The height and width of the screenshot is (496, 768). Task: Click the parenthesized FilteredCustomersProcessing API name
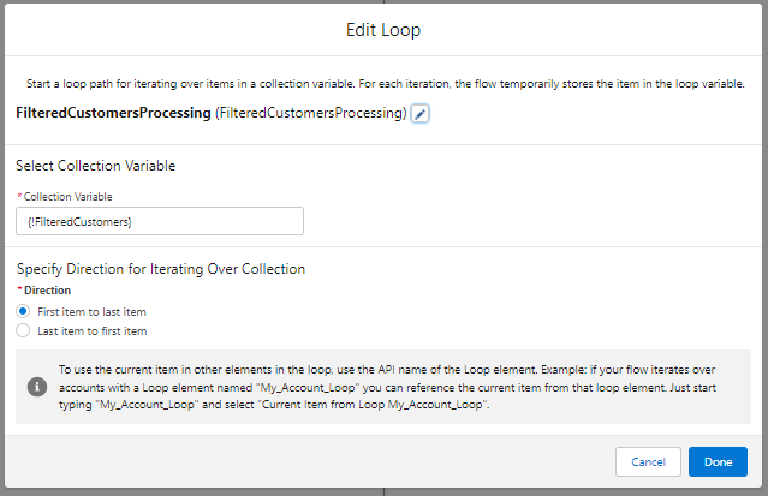(311, 114)
